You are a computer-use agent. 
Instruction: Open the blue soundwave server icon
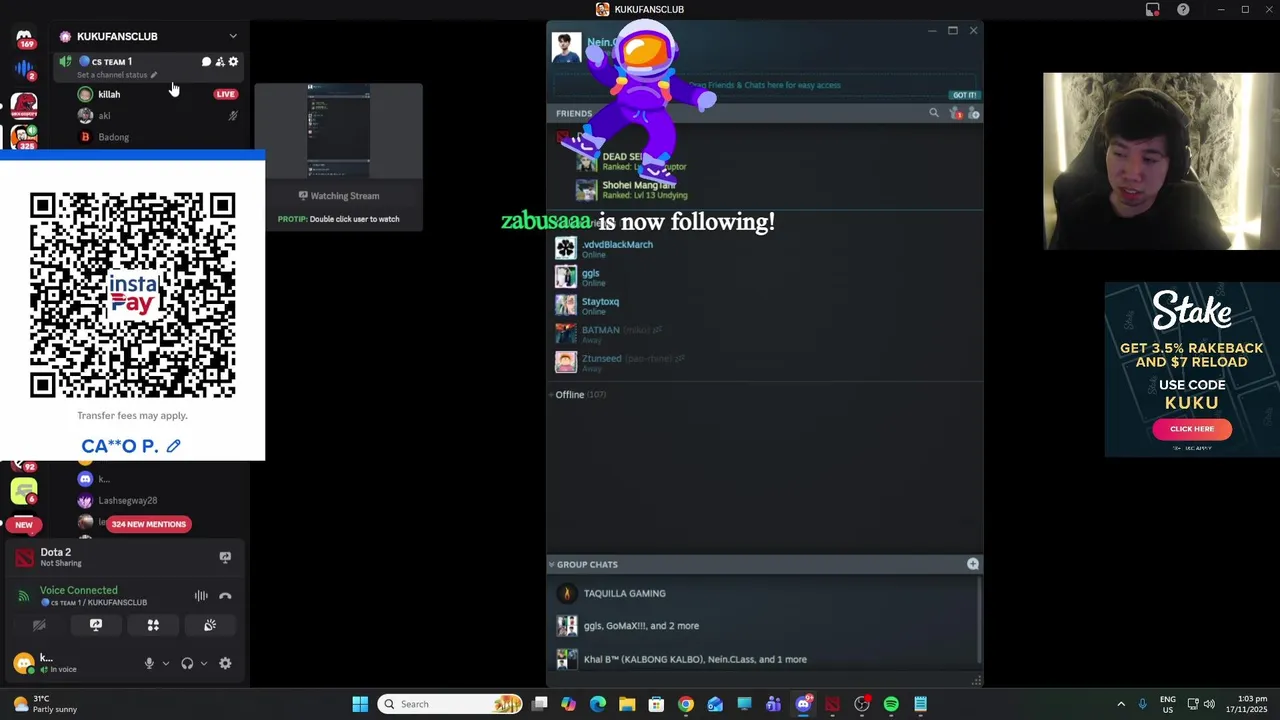pos(24,69)
